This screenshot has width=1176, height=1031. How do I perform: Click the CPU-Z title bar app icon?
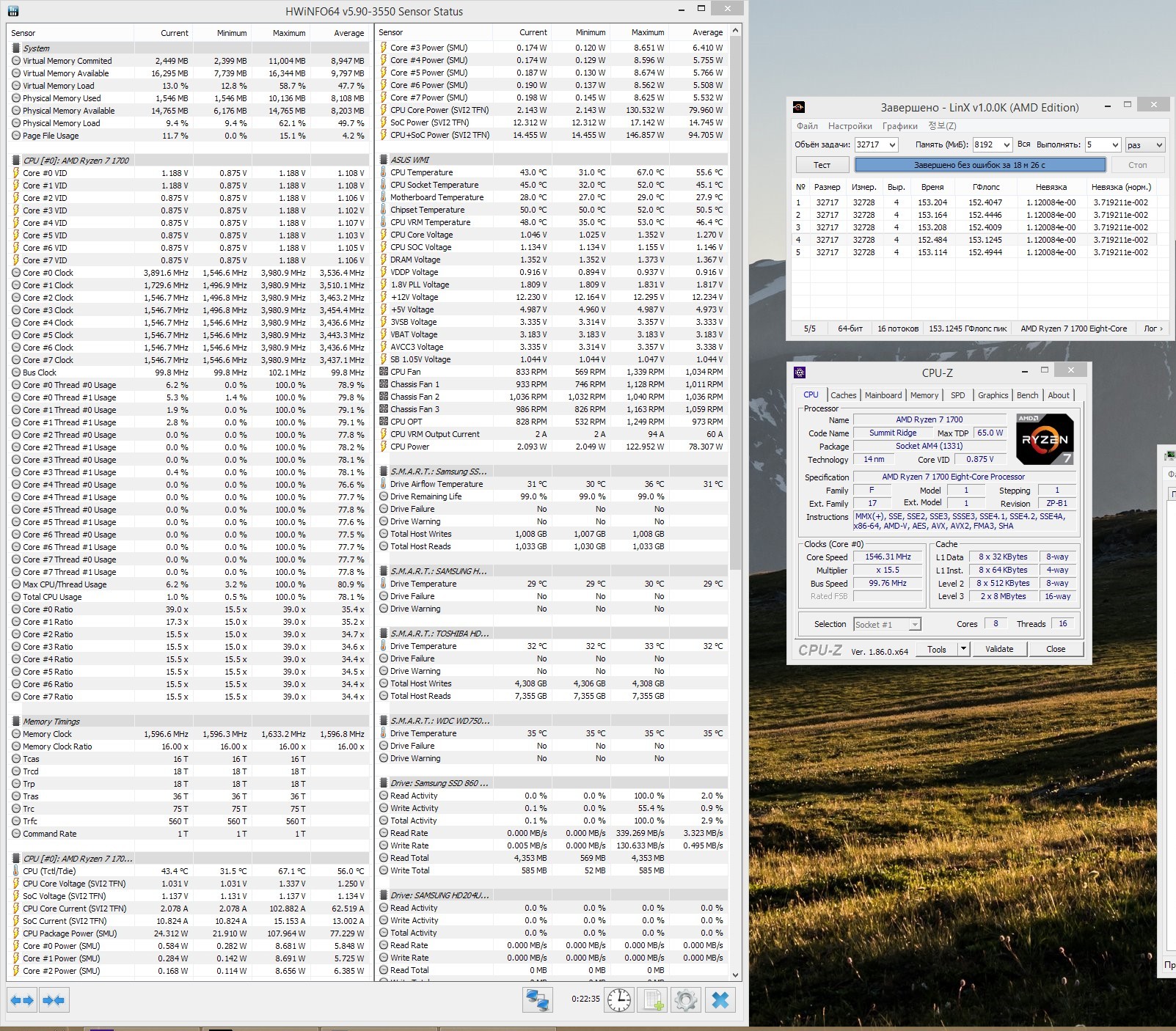800,373
